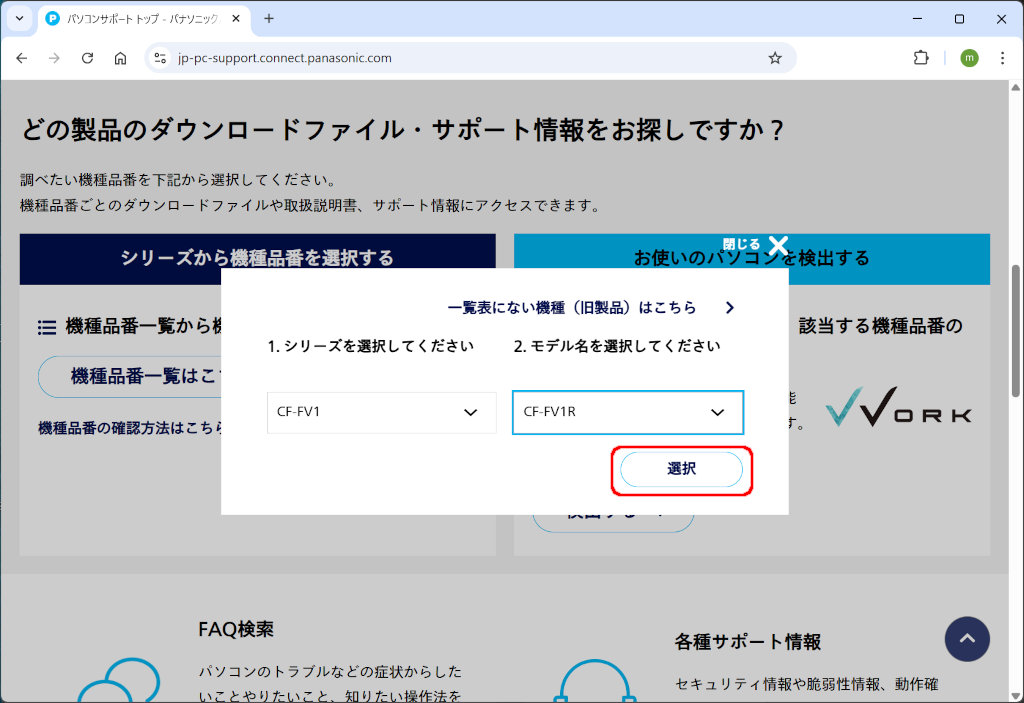Click the 1. シリーズを選択してください label
This screenshot has width=1024, height=703.
point(370,346)
